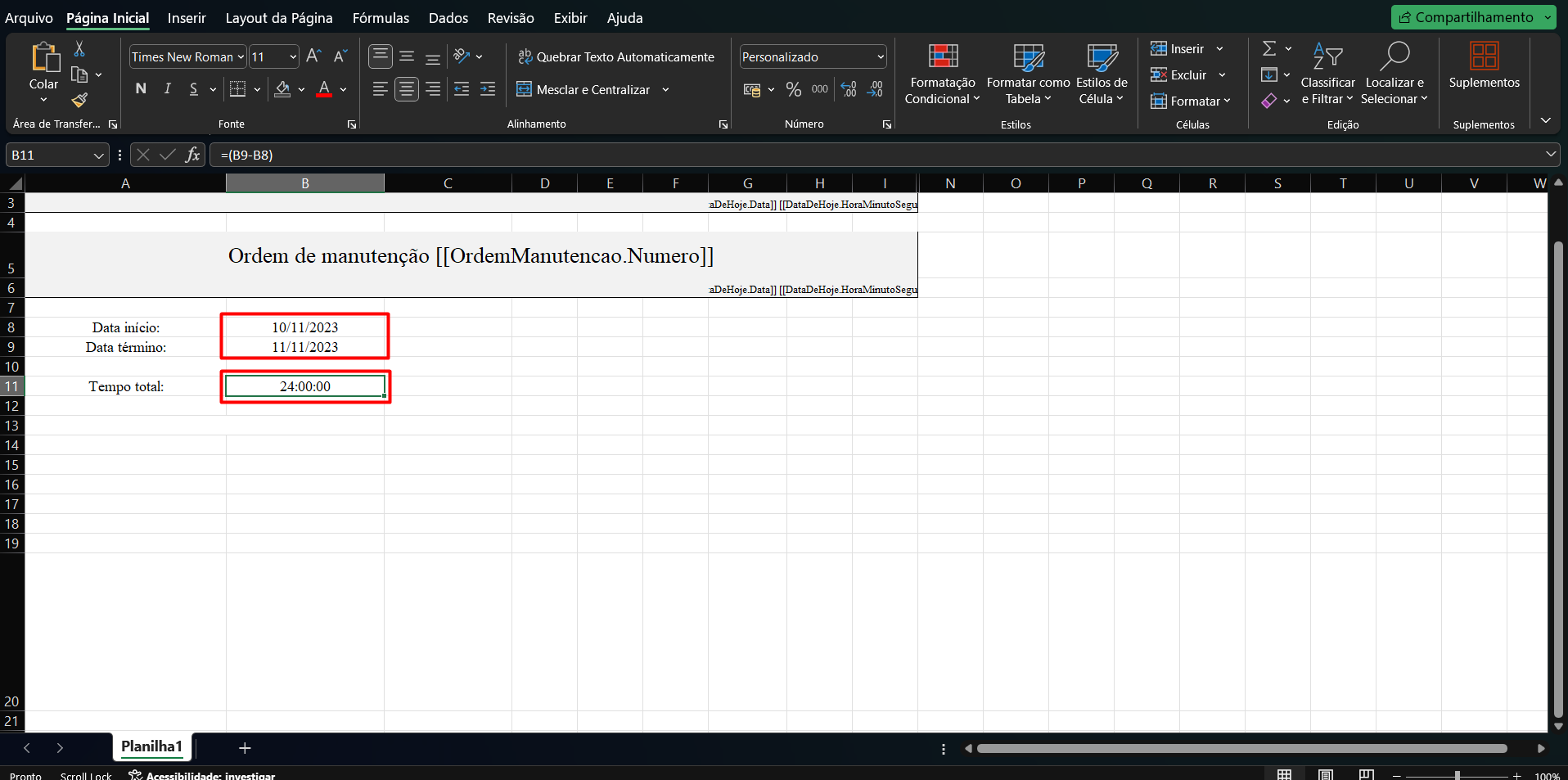1568x780 pixels.
Task: Select cell B8 with date 10/11/2023
Action: [x=304, y=327]
